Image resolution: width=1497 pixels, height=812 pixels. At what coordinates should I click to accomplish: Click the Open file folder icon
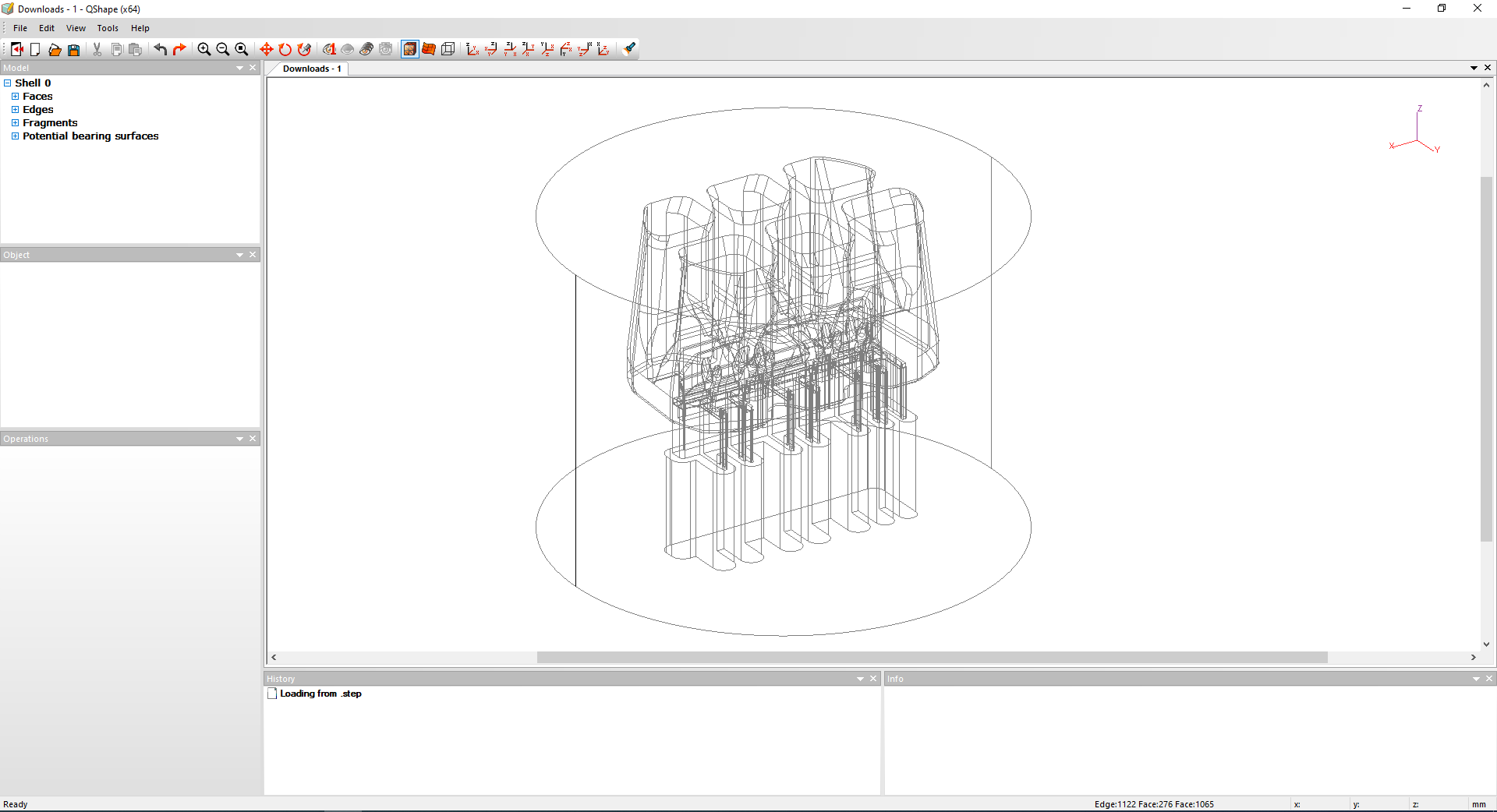[x=55, y=49]
